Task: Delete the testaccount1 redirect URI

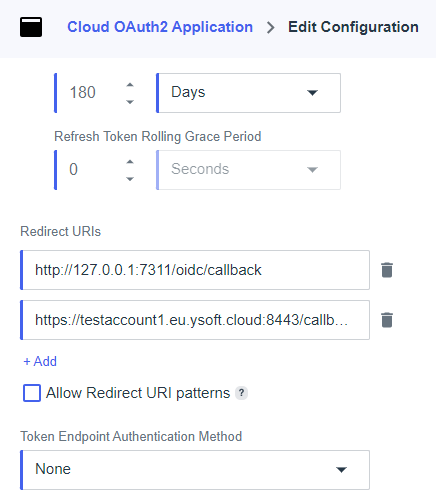Action: (387, 320)
